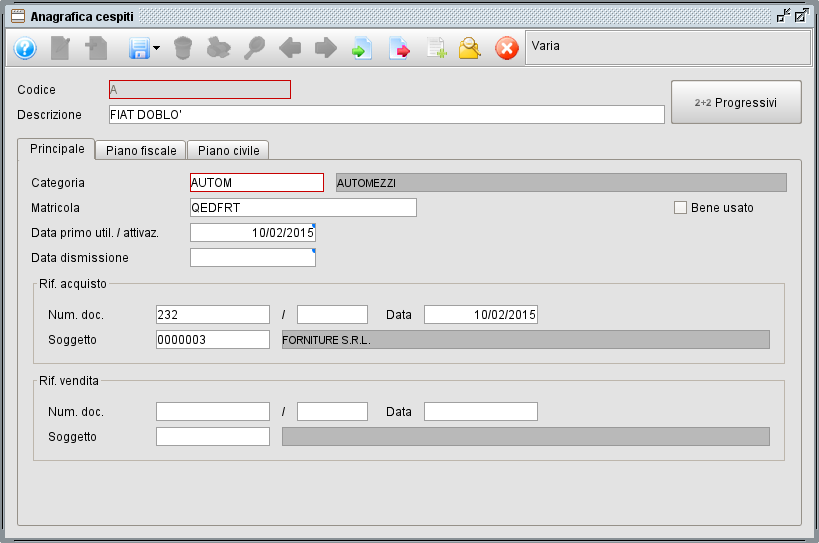Click the Data primo util. date field
The image size is (819, 543).
[253, 233]
